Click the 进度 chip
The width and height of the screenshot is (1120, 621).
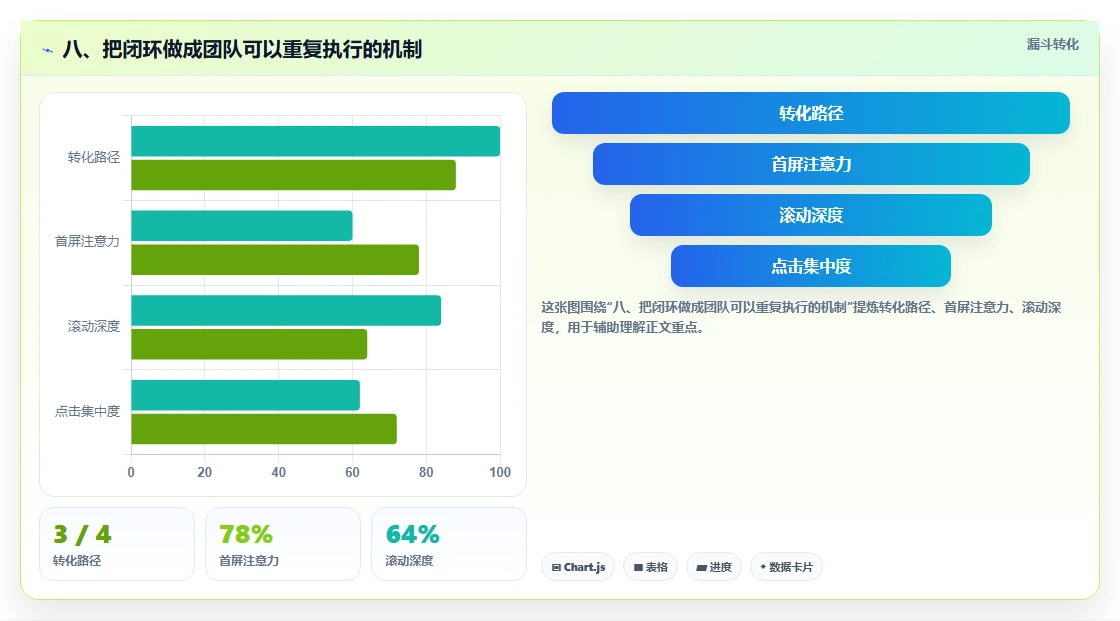coord(714,567)
